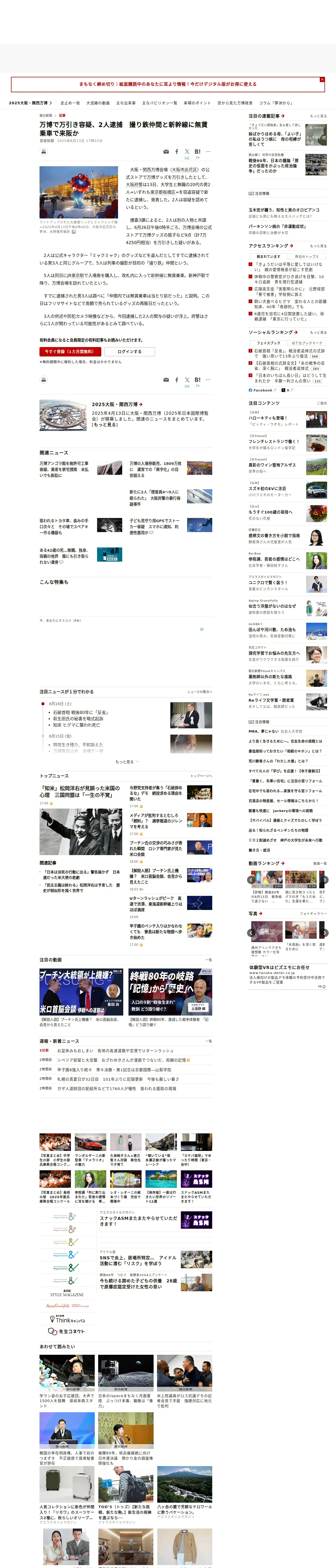Click red arrow beside 動画ランキング heading

pyautogui.click(x=283, y=863)
